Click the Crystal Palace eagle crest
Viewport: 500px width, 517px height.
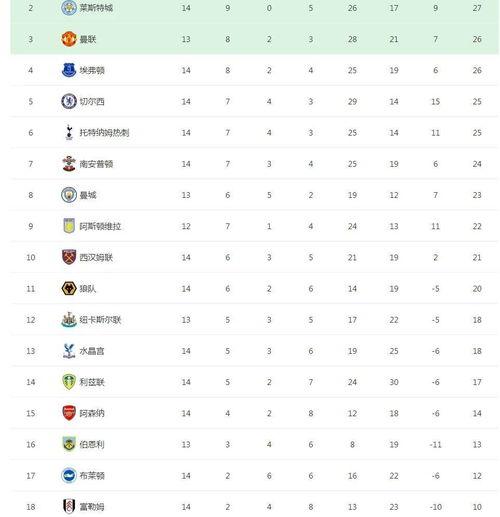pyautogui.click(x=69, y=351)
